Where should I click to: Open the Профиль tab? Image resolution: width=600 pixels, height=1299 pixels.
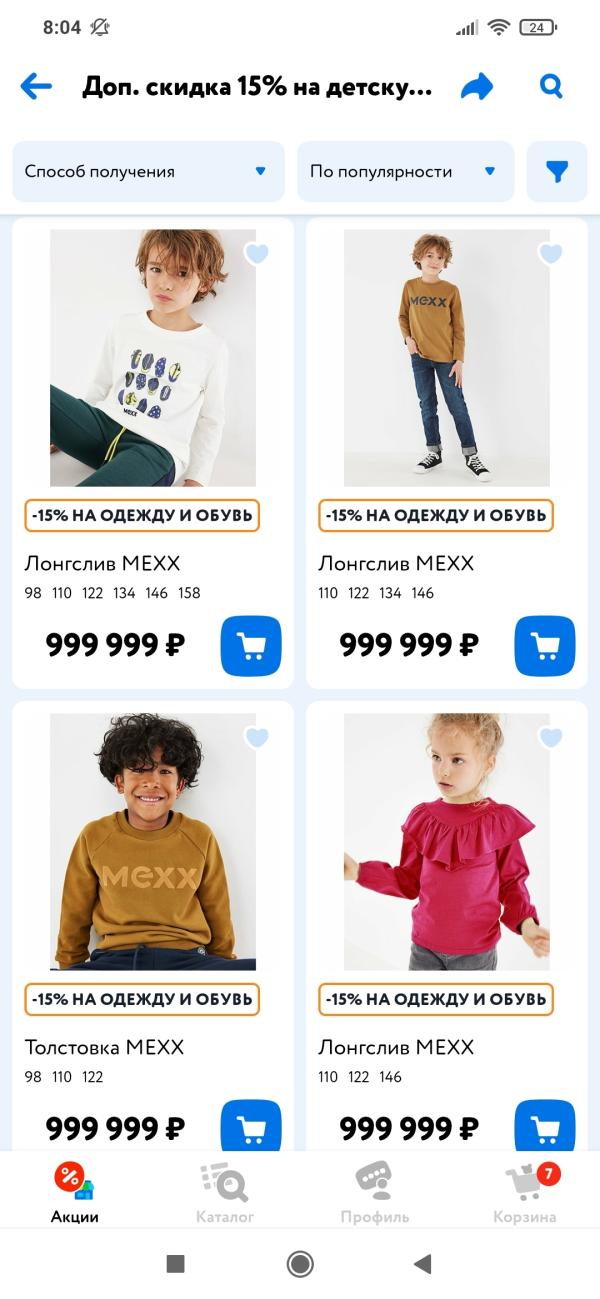pyautogui.click(x=375, y=1194)
